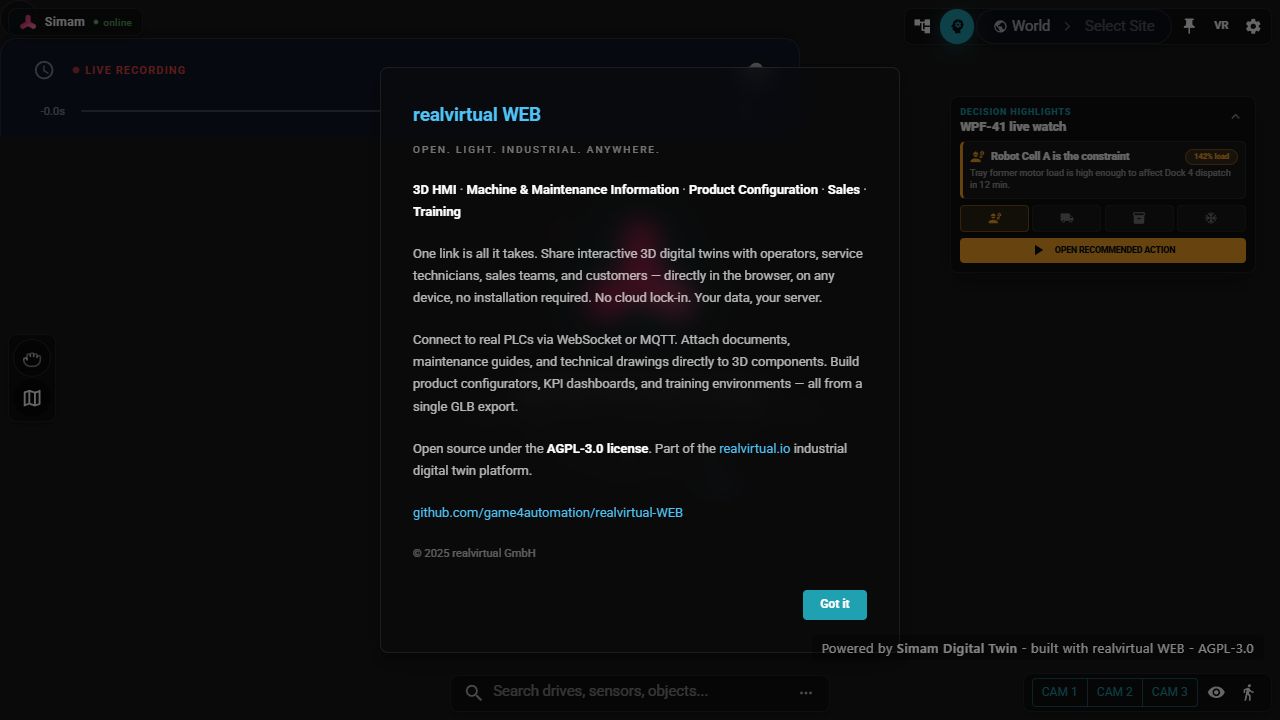Enter VR mode via VR button

point(1221,26)
